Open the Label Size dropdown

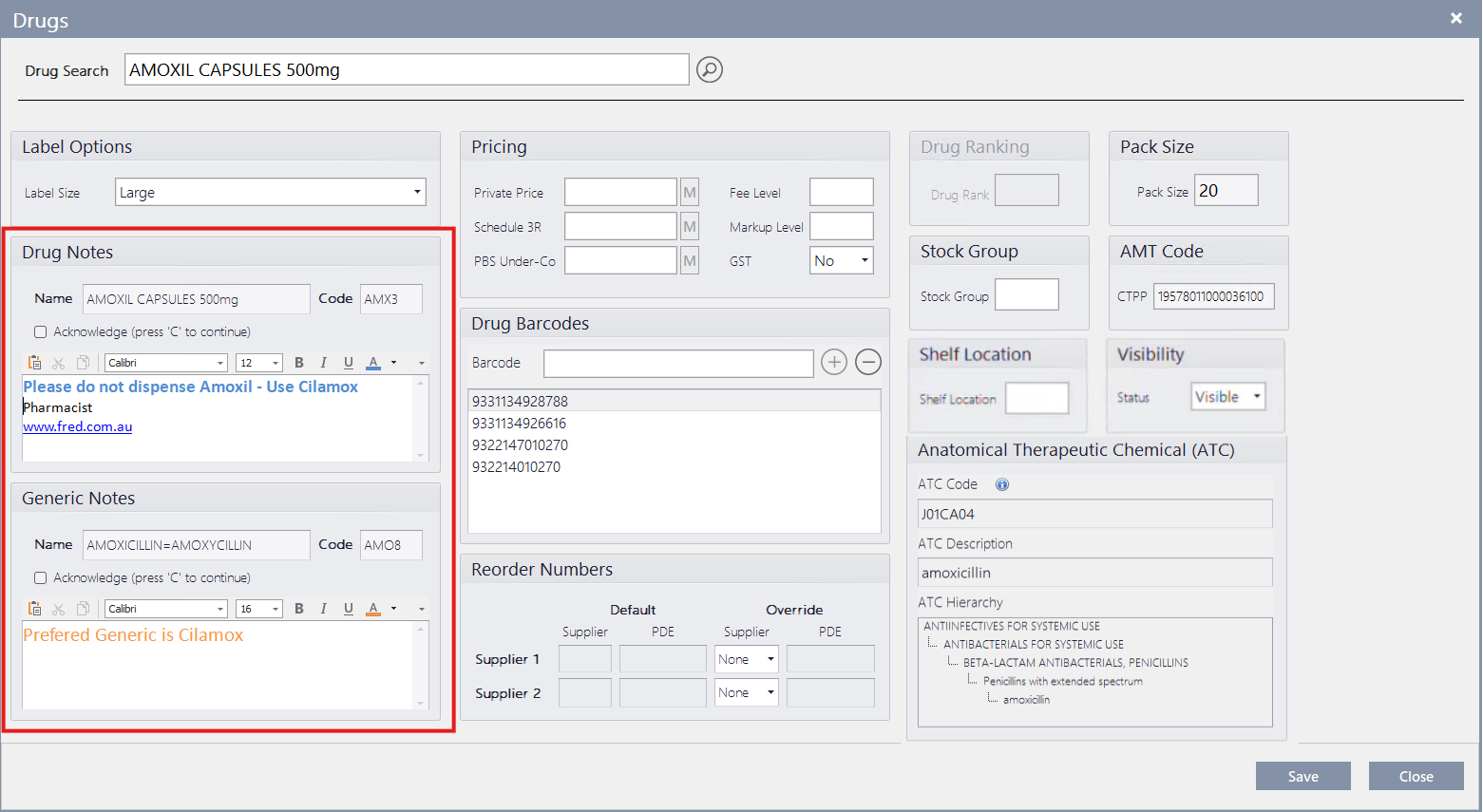pos(416,192)
